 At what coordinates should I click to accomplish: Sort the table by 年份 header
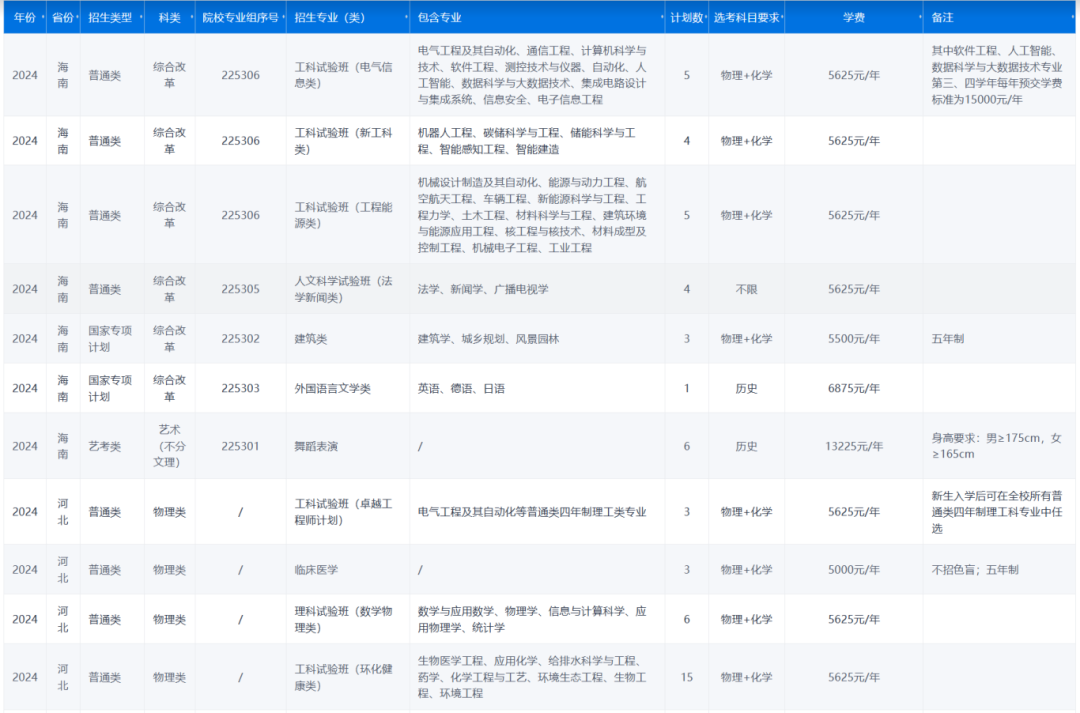24,17
